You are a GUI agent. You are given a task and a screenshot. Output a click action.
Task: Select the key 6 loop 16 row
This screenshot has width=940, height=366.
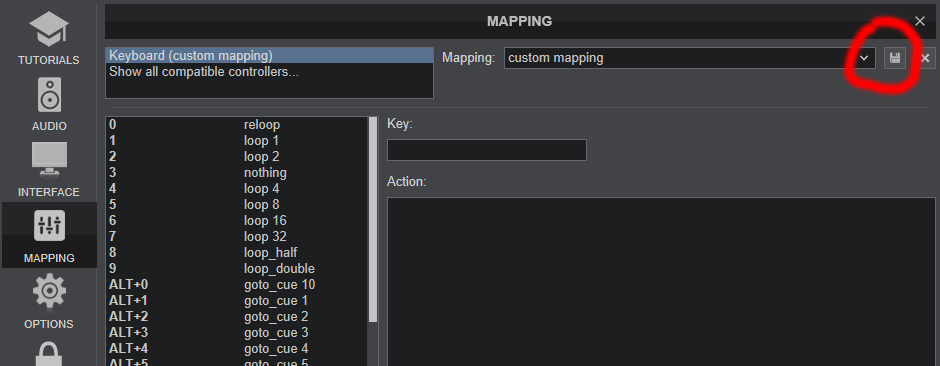(237, 220)
